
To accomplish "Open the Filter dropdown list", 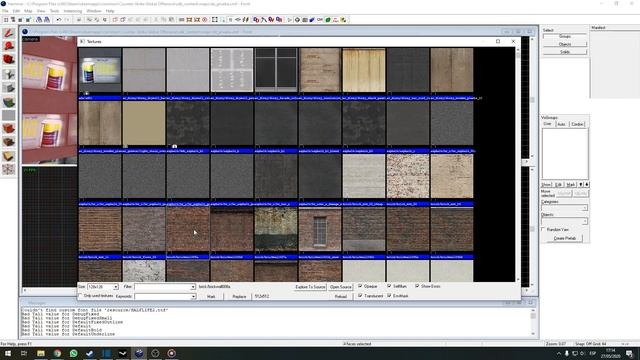I will point(193,287).
